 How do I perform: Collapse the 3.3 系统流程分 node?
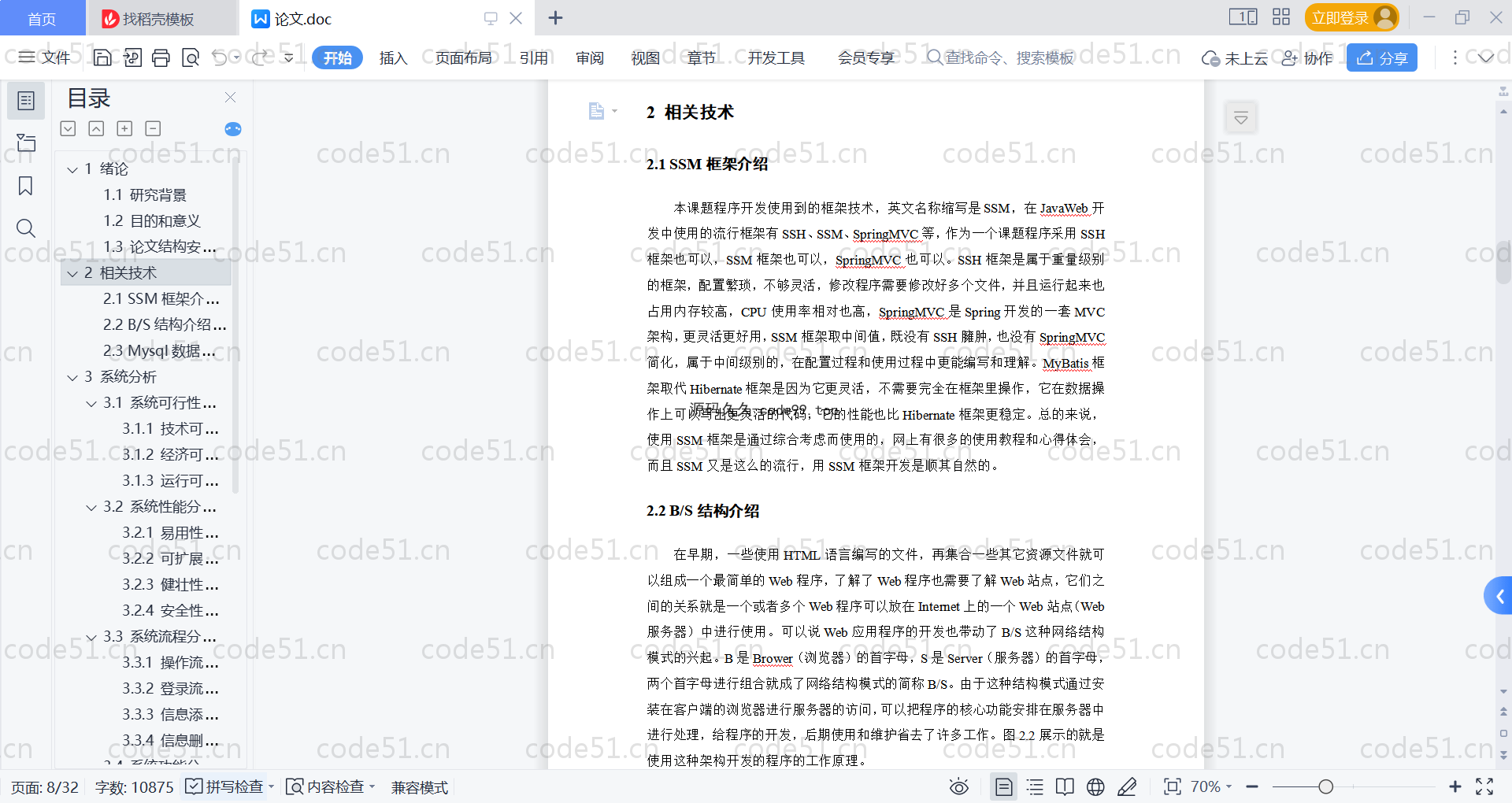[x=91, y=637]
